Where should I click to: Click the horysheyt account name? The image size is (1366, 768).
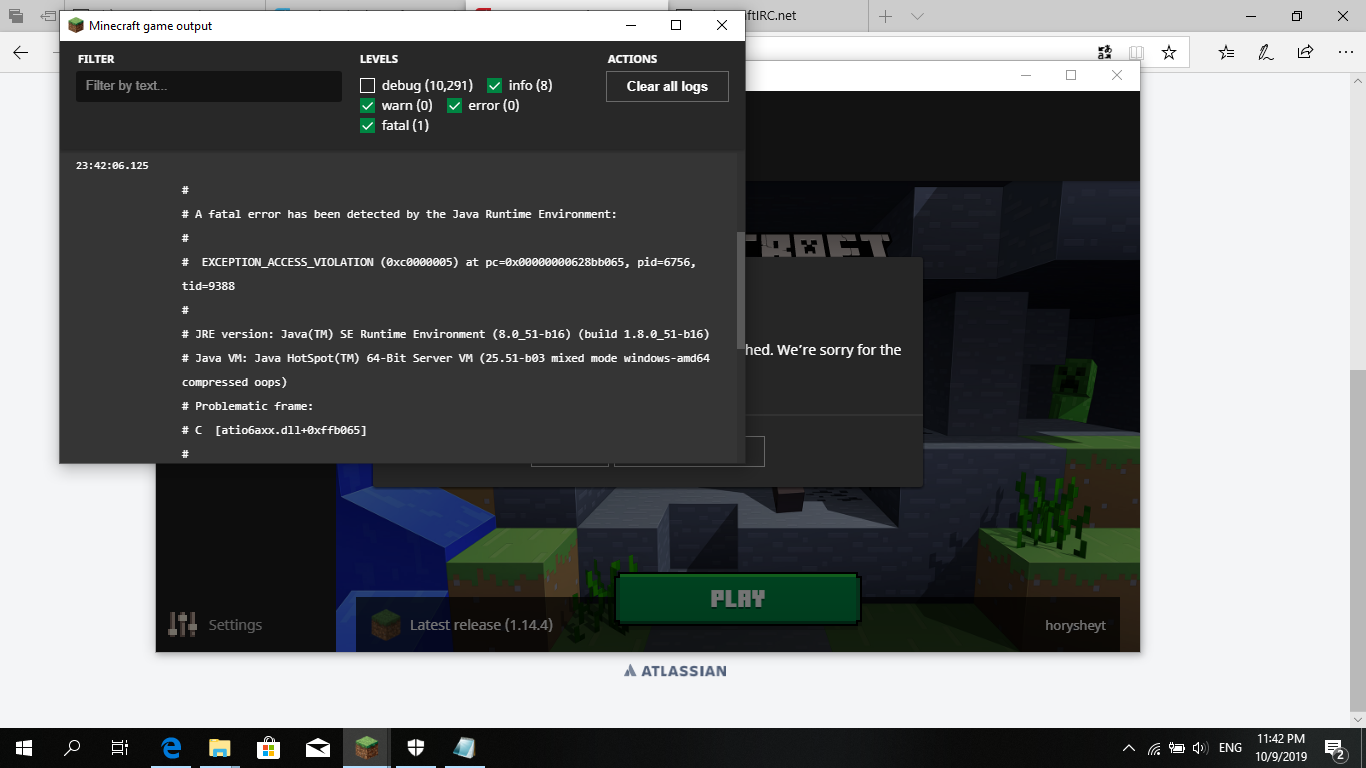coord(1075,626)
